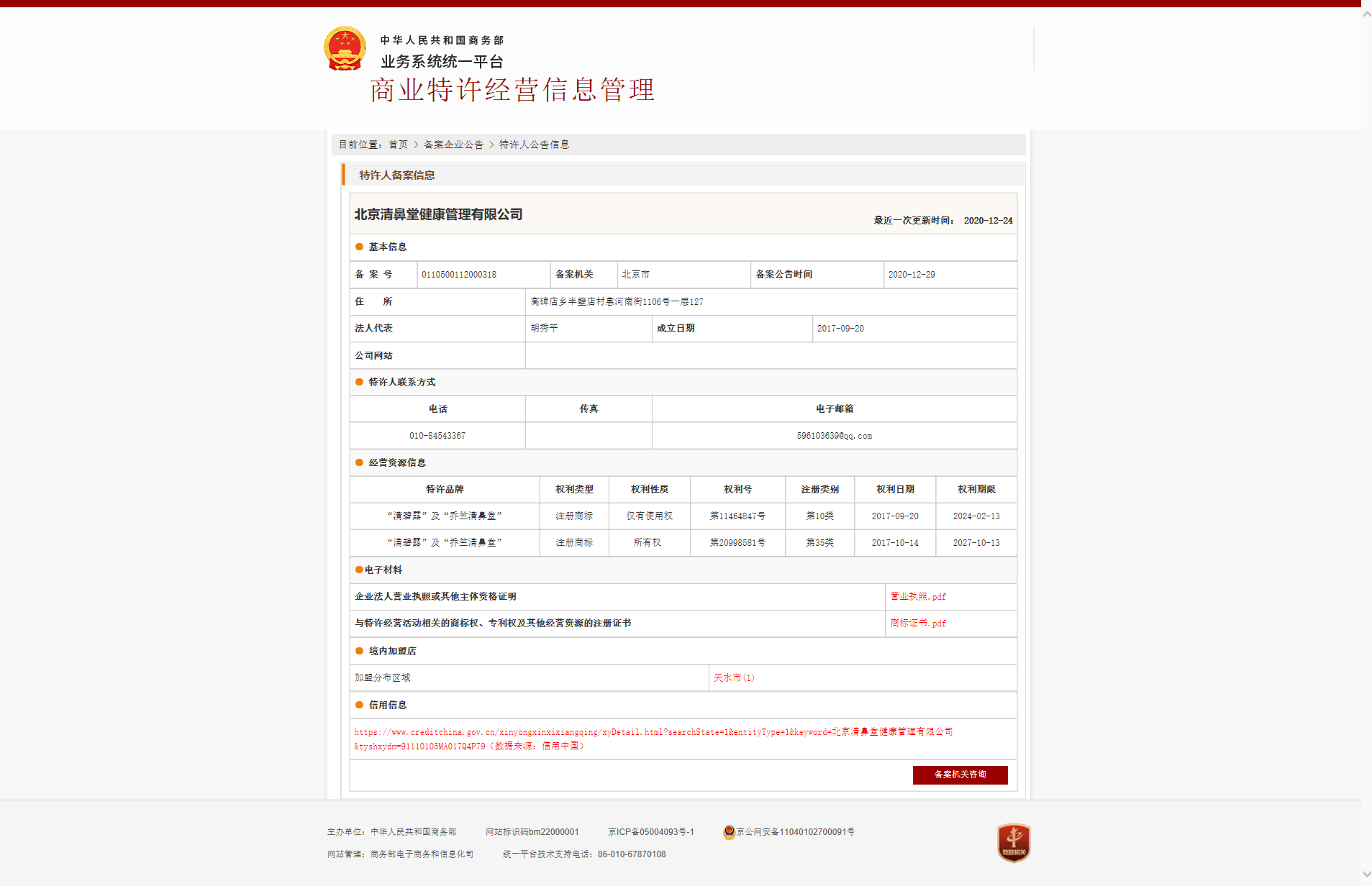Download the 商标证书.pdf file

coord(918,623)
